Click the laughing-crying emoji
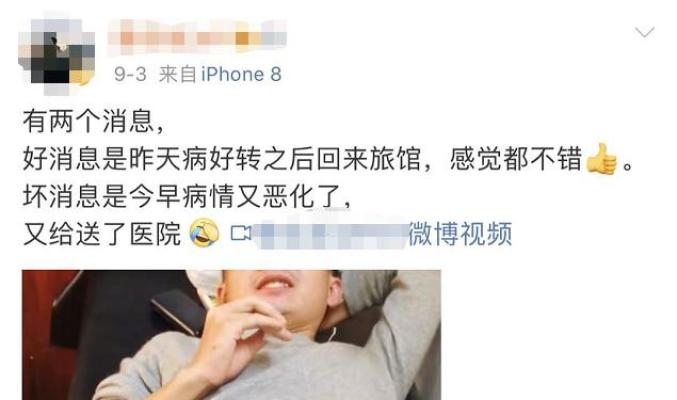This screenshot has width=677, height=400. coord(204,233)
